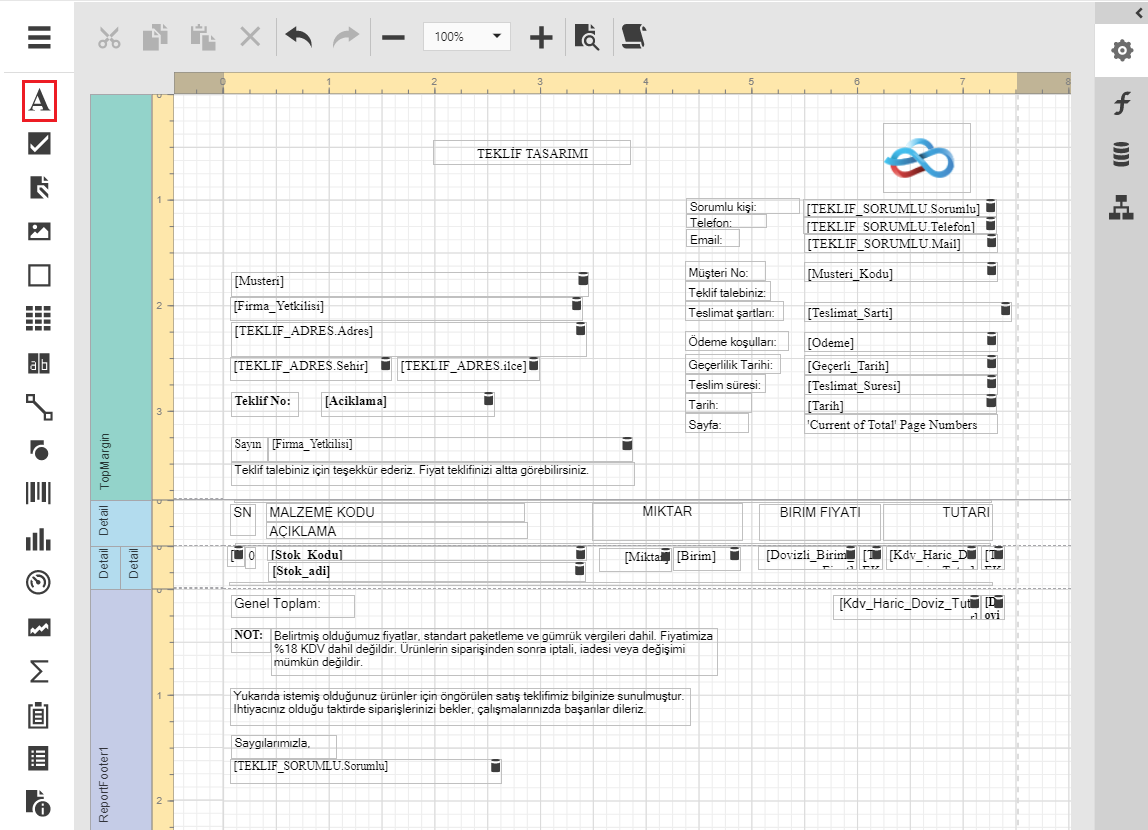Open the hamburger main menu
Viewport: 1148px width, 830px height.
[39, 38]
